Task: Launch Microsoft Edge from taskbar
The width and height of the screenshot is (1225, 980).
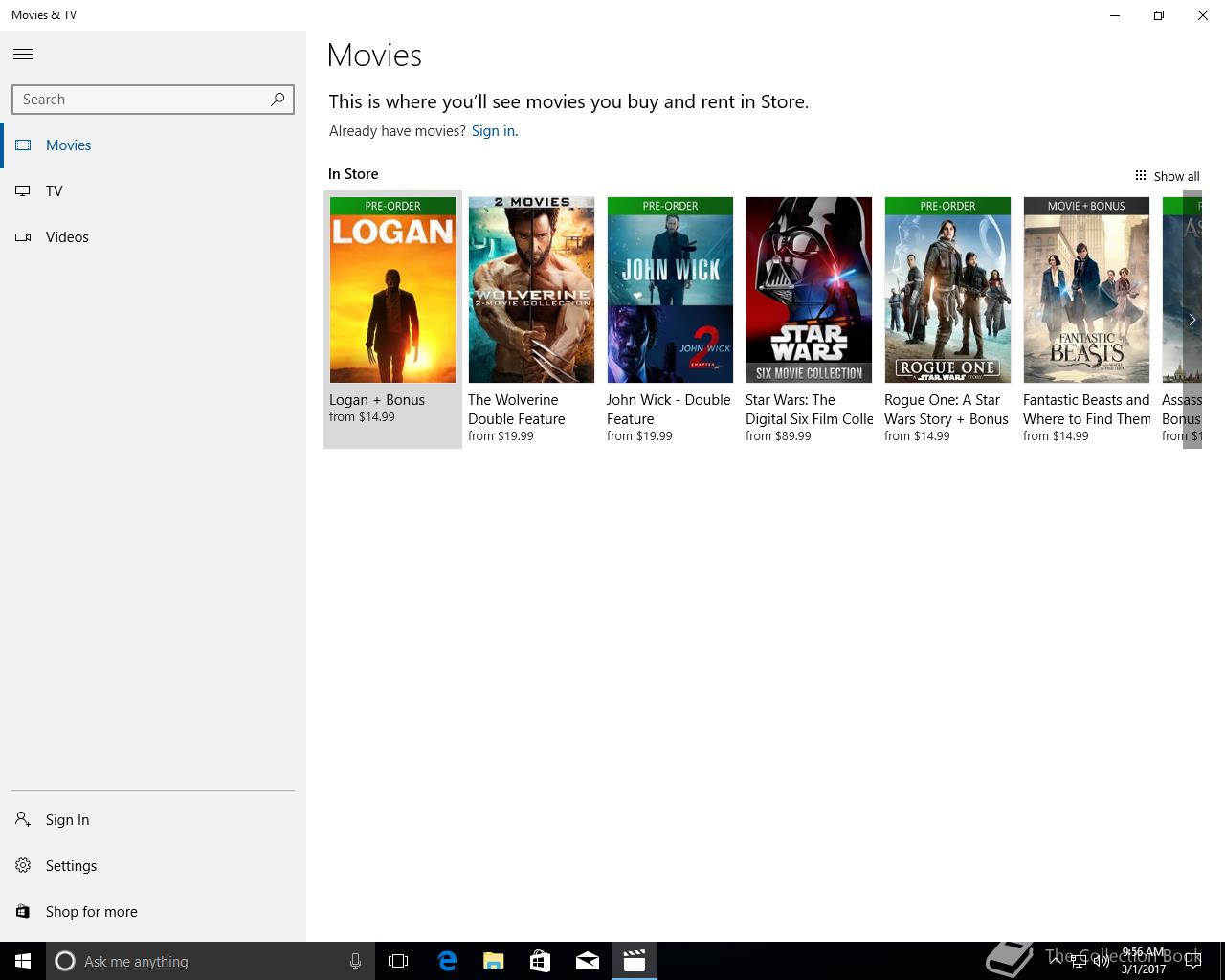Action: (x=446, y=961)
